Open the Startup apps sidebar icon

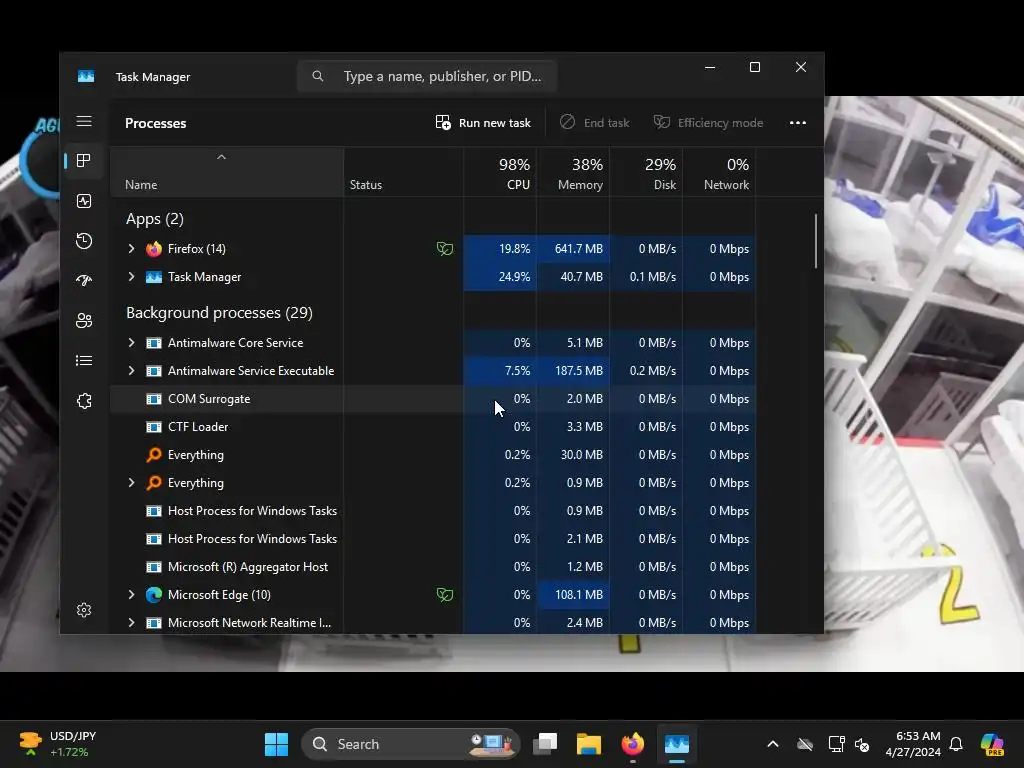tap(84, 281)
